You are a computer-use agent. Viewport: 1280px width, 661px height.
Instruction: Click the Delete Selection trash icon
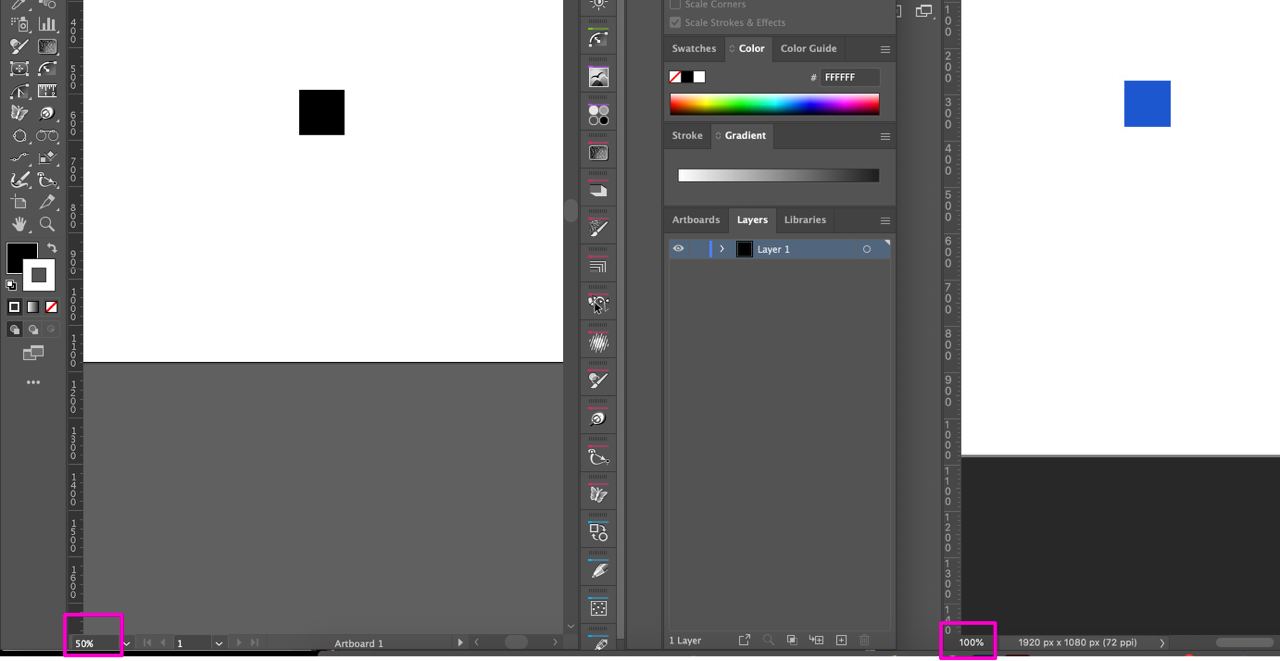pos(865,640)
